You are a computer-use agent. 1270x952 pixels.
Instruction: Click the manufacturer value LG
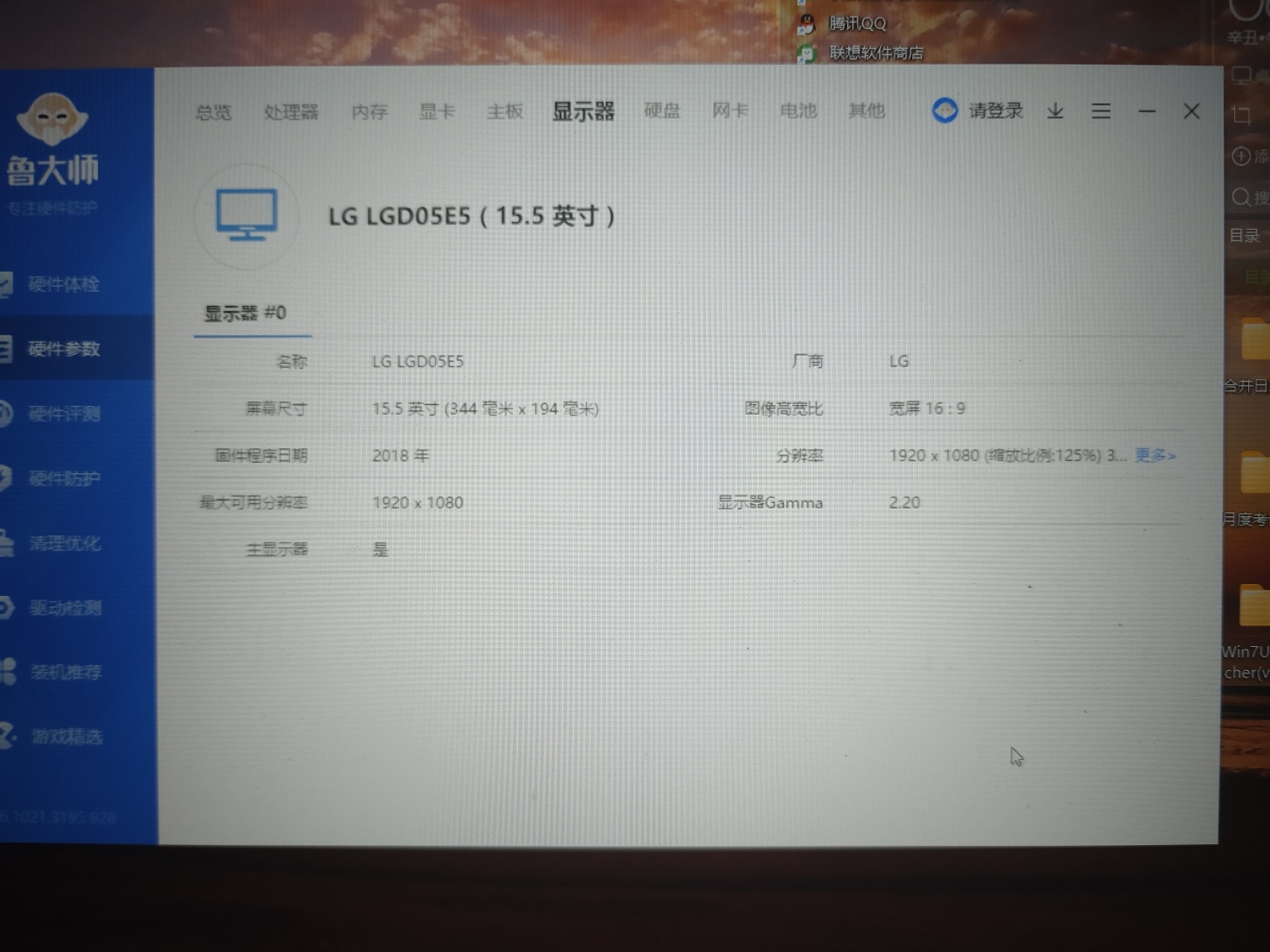pos(899,361)
